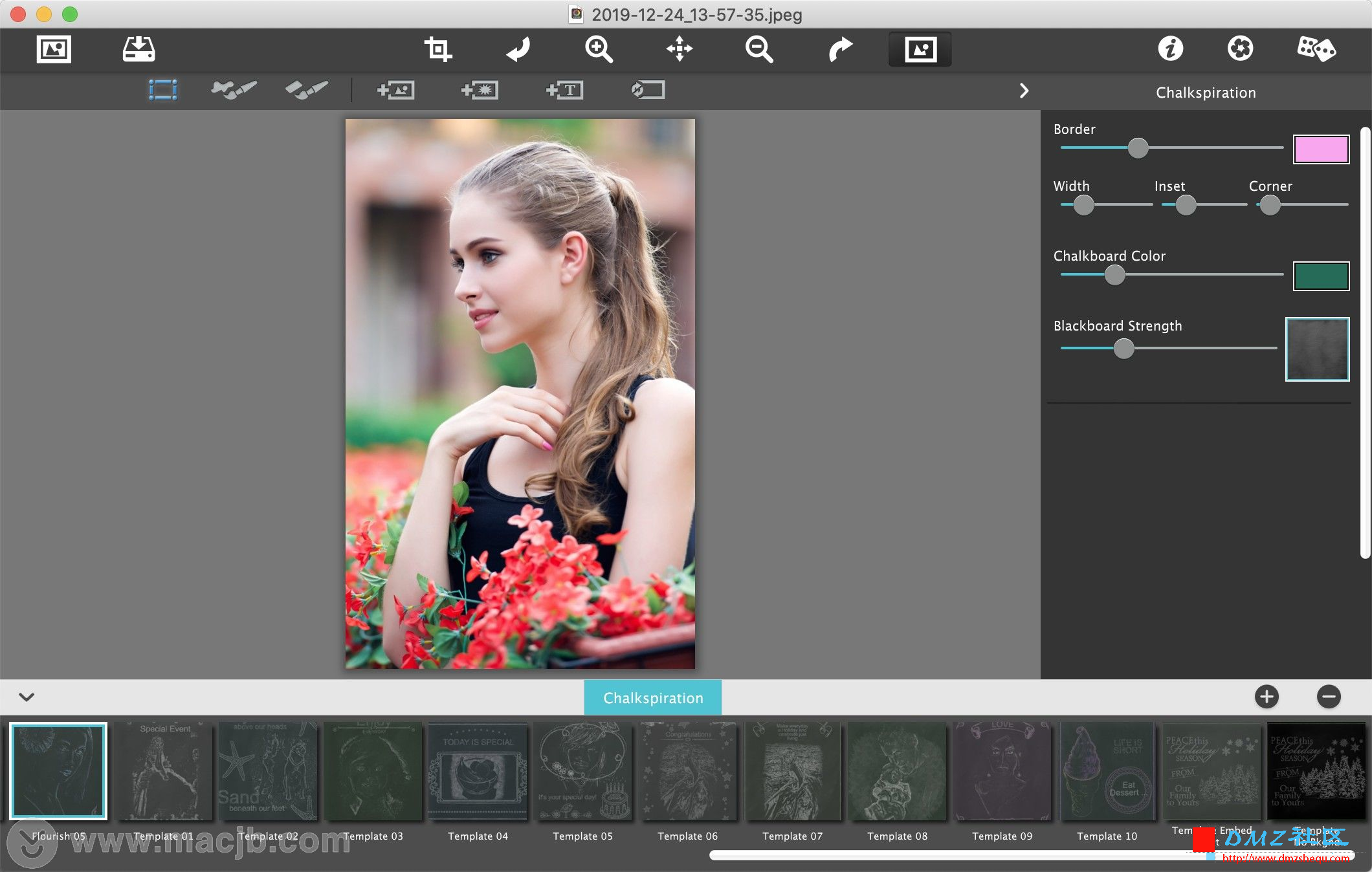Click the redo forward arrow icon

point(841,49)
